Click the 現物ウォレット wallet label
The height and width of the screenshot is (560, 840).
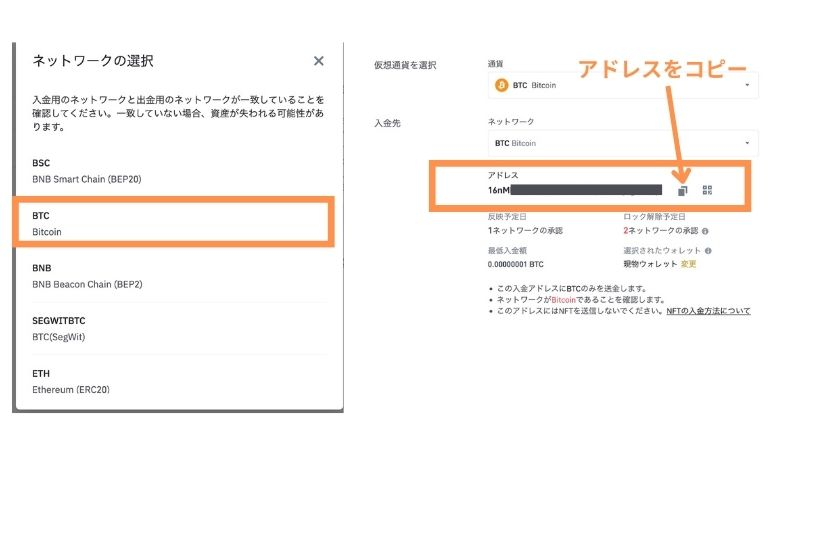pyautogui.click(x=650, y=264)
